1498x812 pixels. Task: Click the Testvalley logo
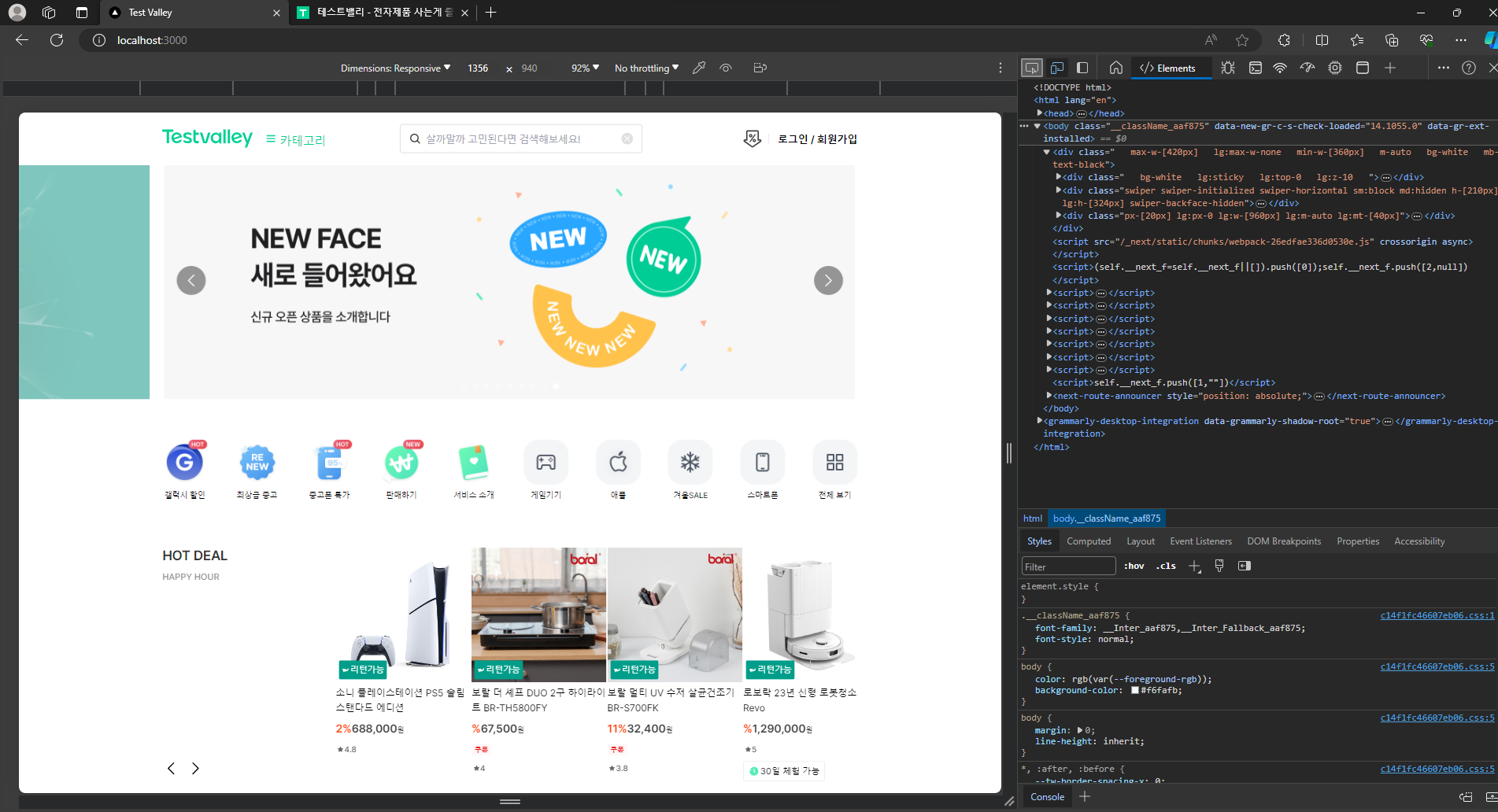click(207, 138)
